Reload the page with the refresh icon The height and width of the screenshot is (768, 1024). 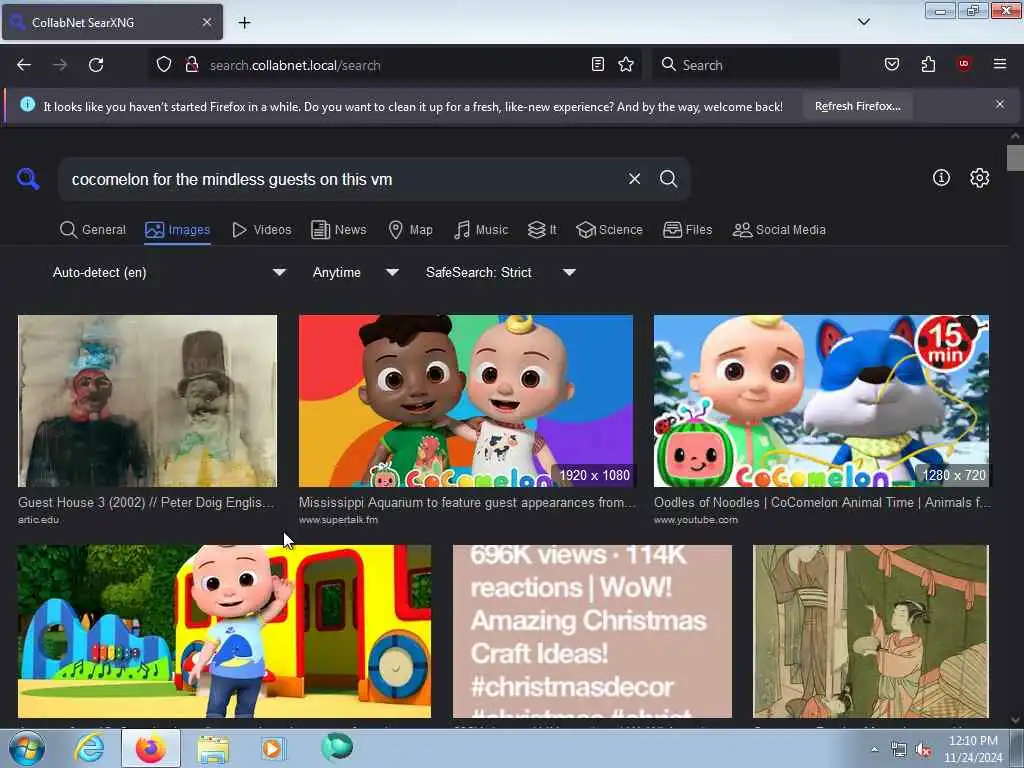point(96,65)
